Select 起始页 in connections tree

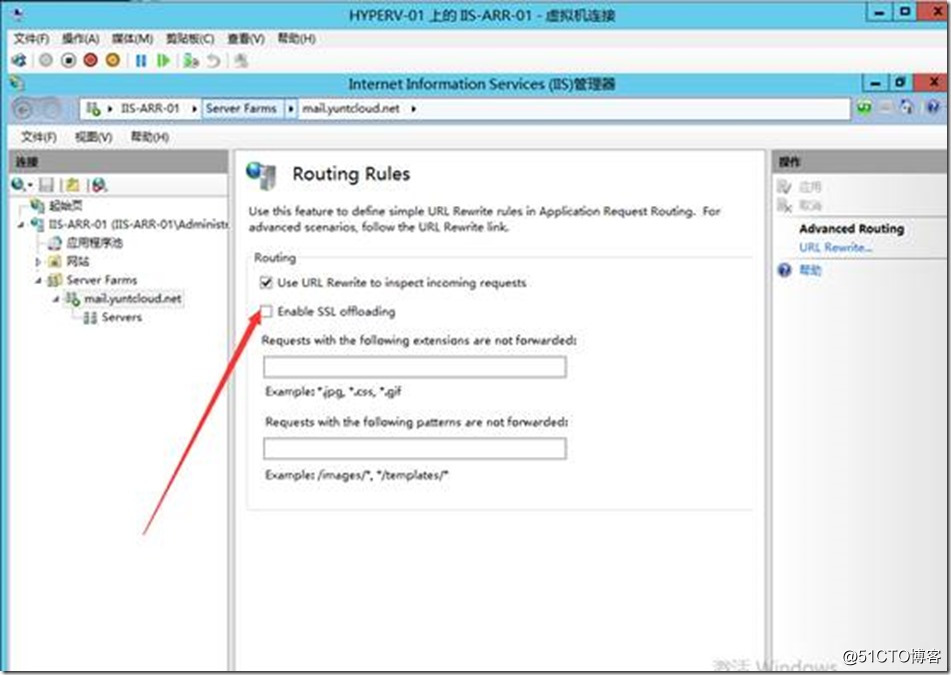[66, 206]
